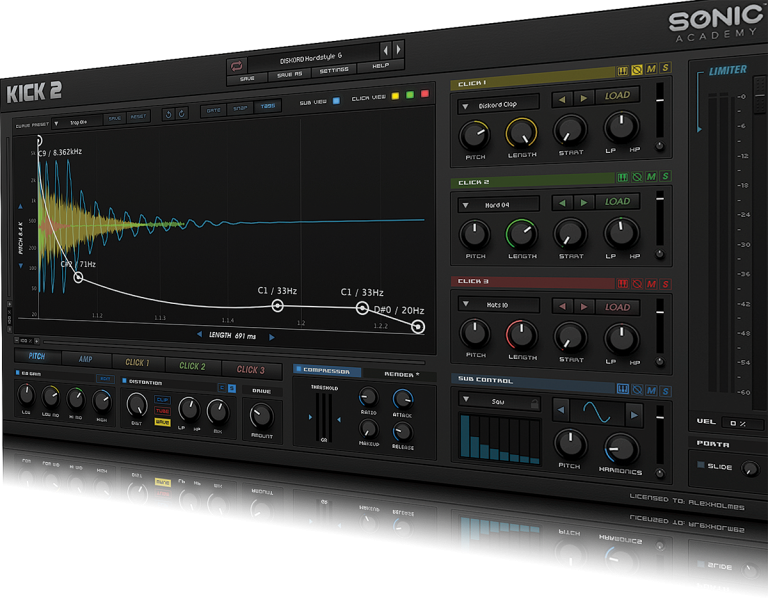The height and width of the screenshot is (599, 768).
Task: Select next Click 1 sample arrow
Action: click(x=583, y=98)
